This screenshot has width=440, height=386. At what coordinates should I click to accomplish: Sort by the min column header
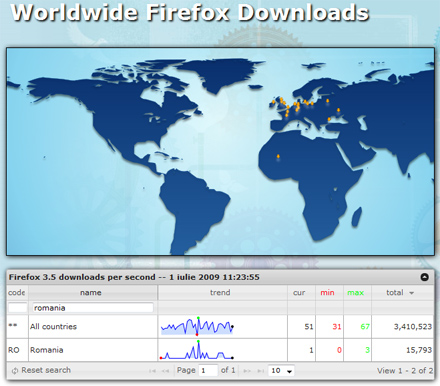click(329, 293)
